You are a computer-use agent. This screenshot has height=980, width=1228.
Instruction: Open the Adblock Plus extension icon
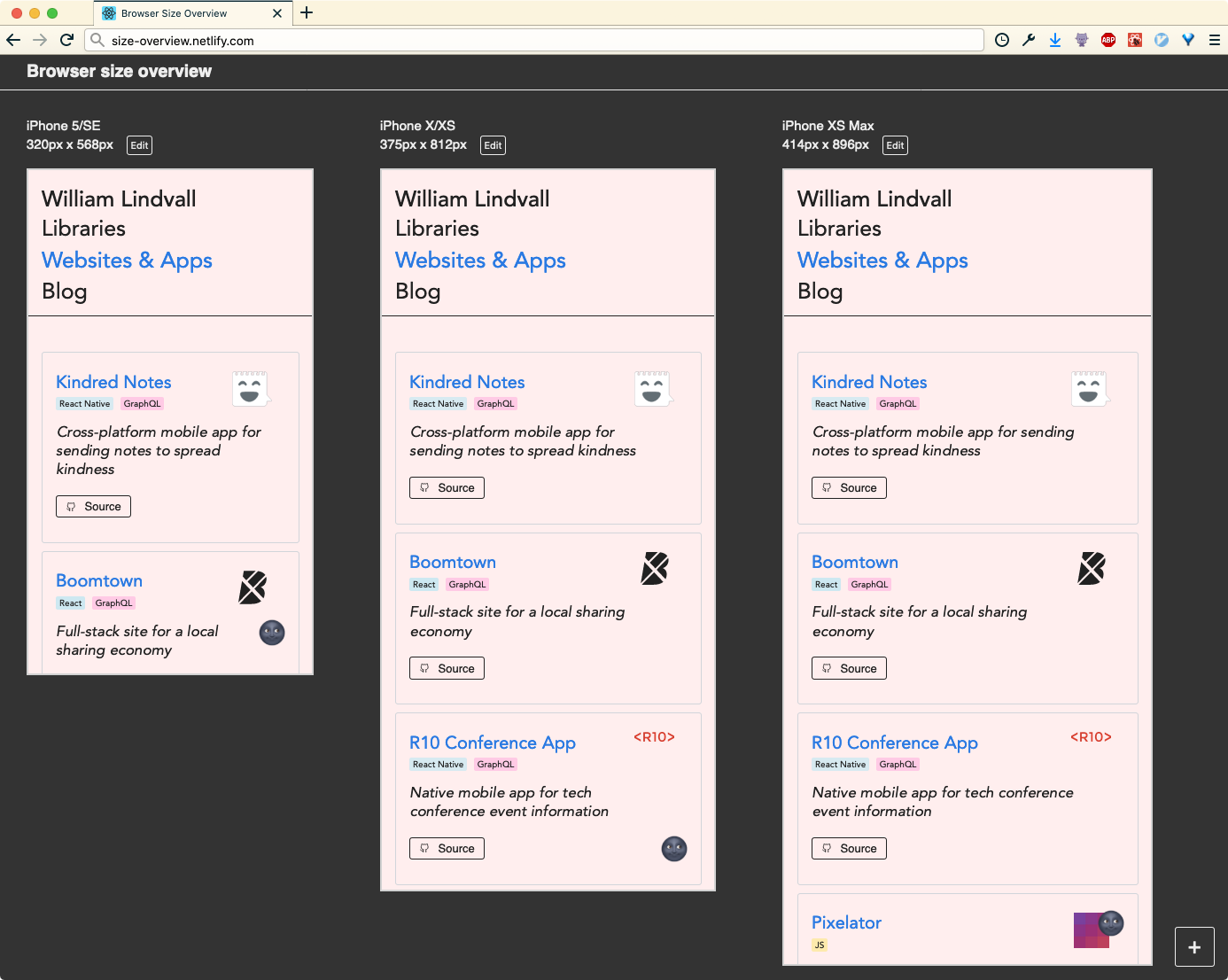[x=1108, y=40]
